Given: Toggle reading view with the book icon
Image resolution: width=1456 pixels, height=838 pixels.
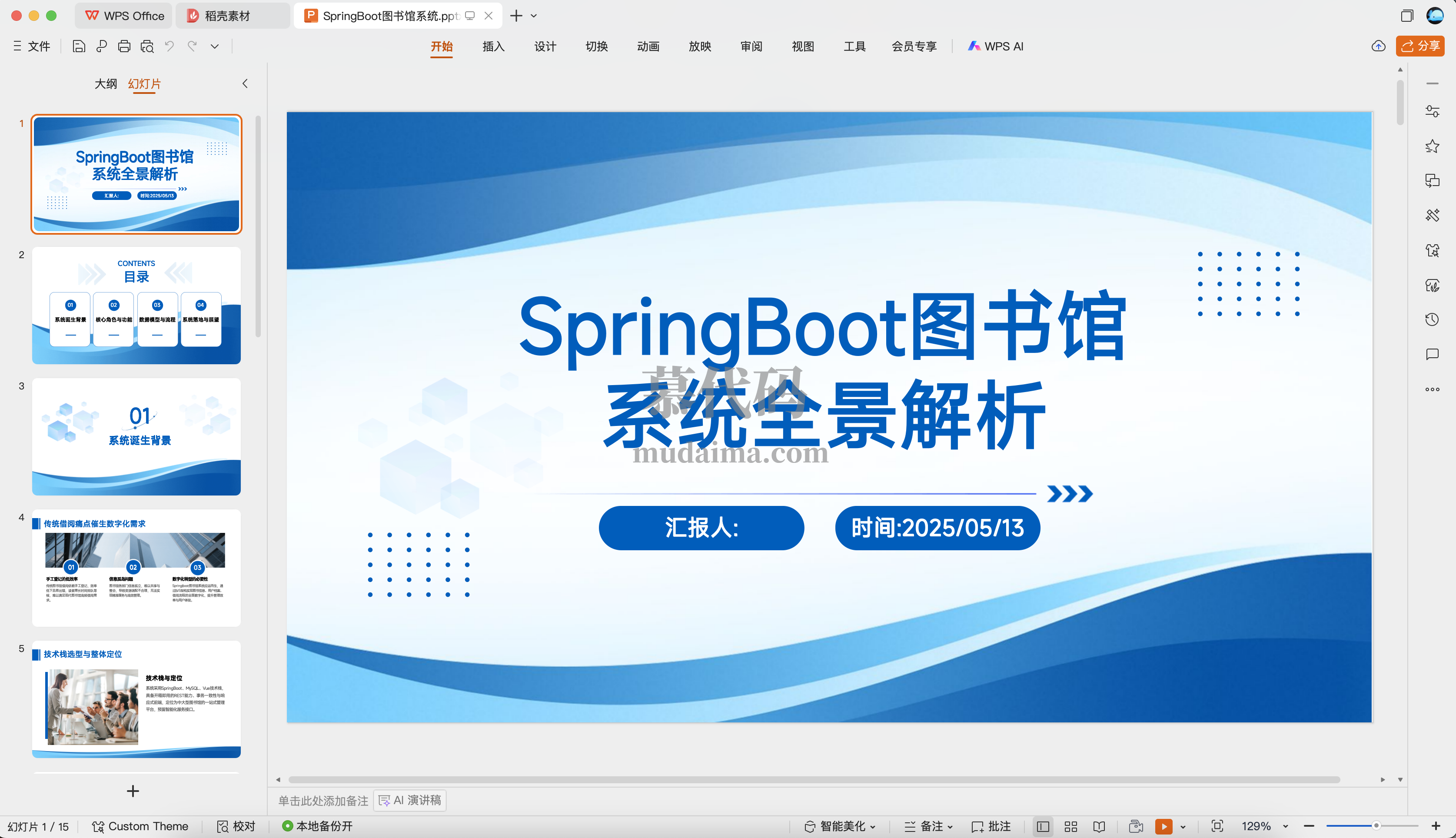Looking at the screenshot, I should (1100, 826).
